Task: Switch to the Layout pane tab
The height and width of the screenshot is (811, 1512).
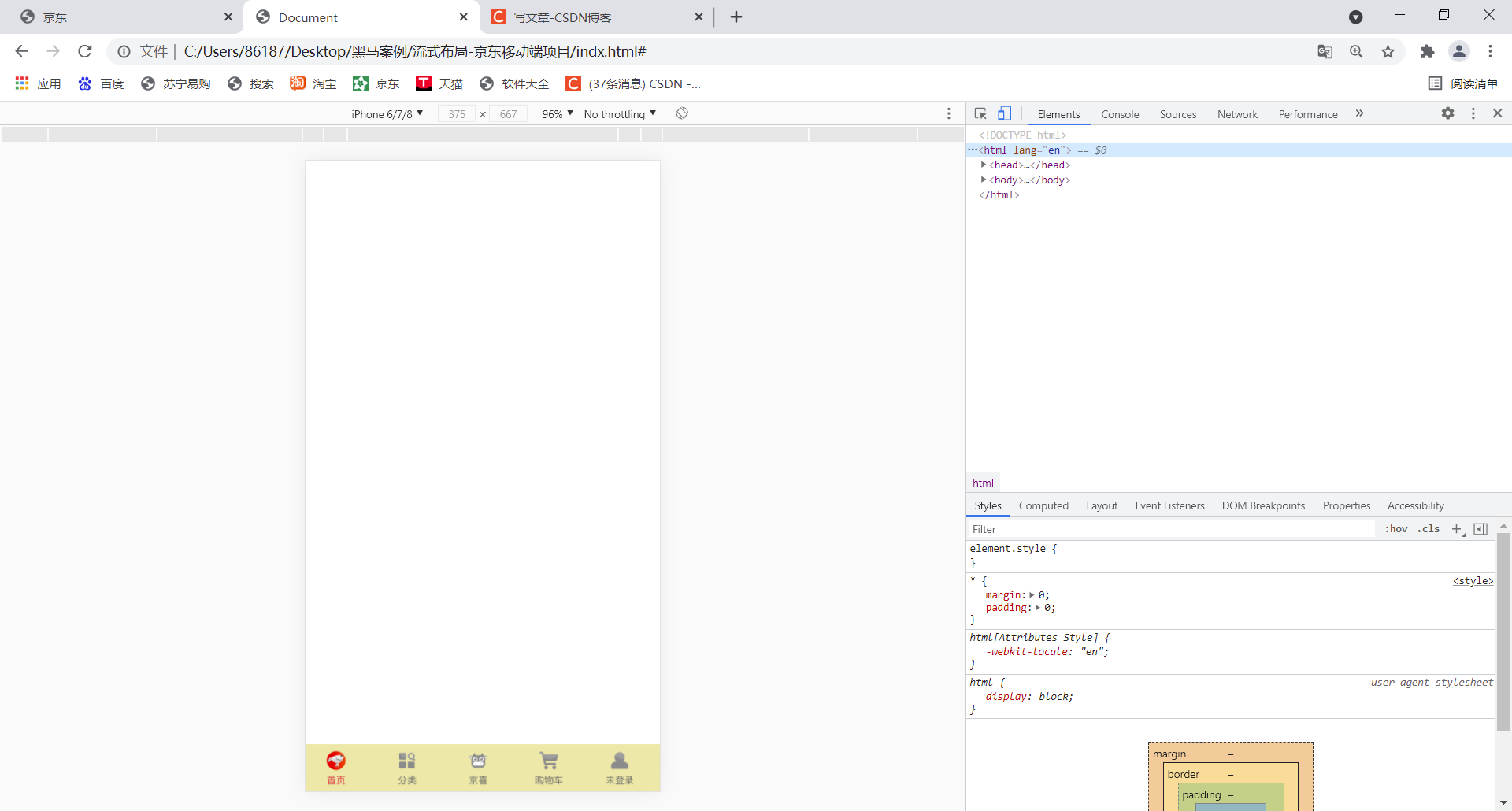Action: (x=1102, y=505)
